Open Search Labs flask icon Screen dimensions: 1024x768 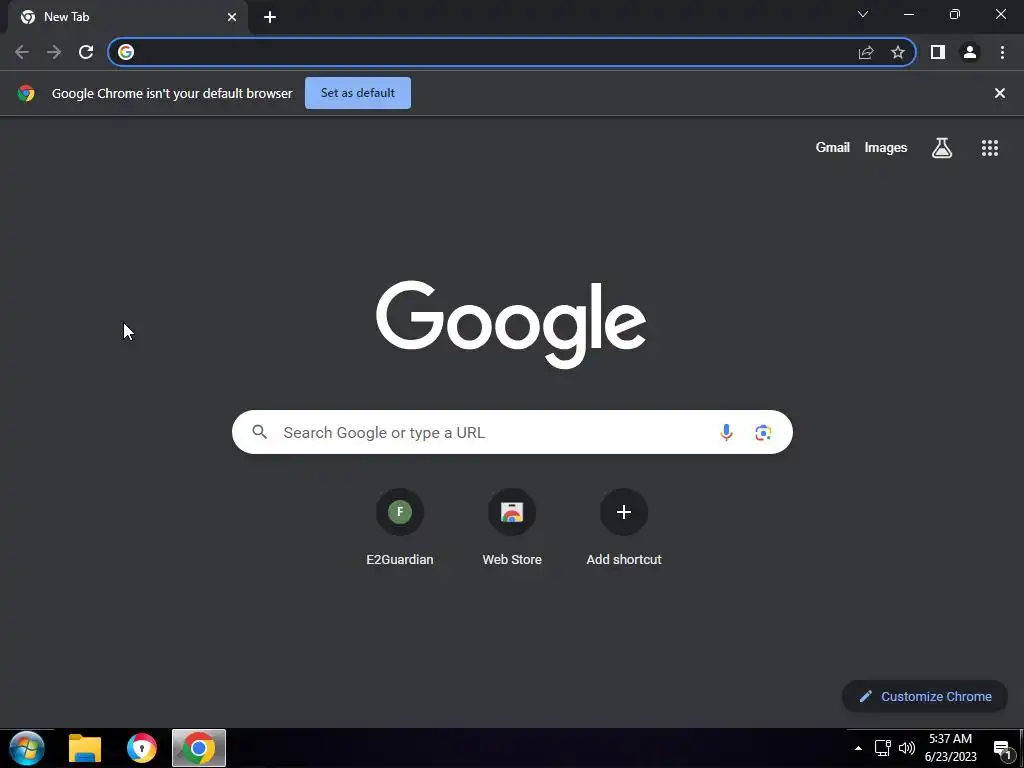point(942,148)
